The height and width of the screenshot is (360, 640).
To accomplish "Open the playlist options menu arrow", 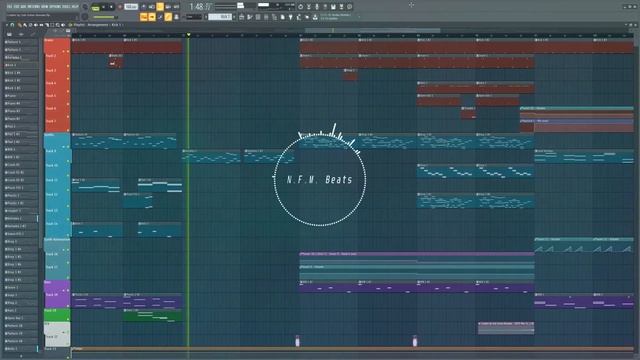I will (7, 25).
